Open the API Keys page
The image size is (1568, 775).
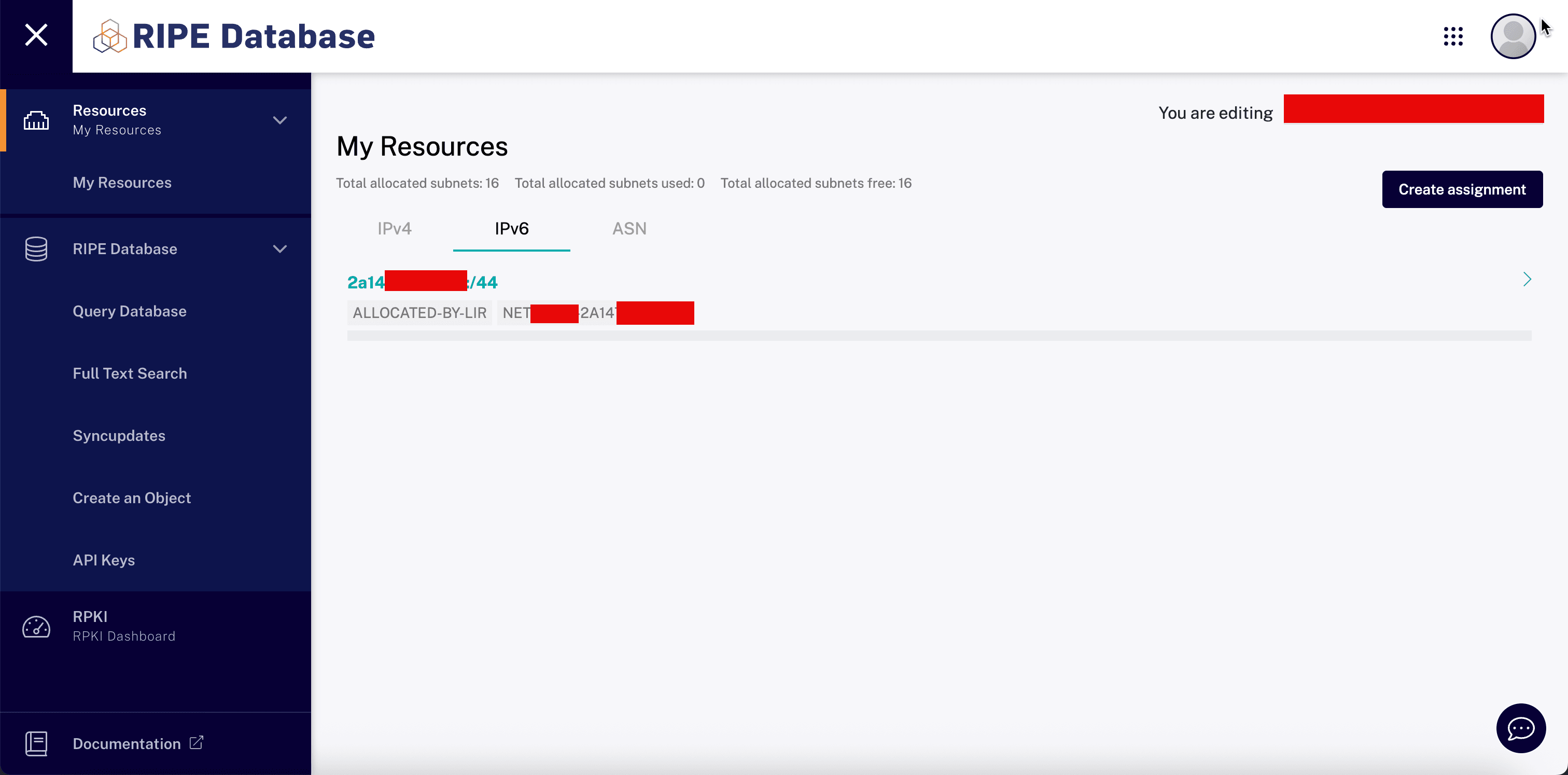104,560
